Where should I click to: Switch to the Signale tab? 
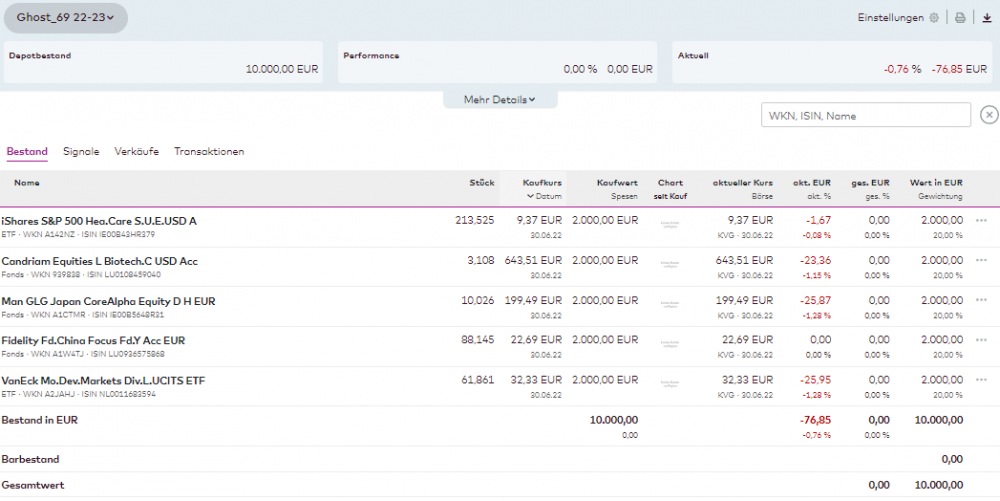click(x=81, y=152)
